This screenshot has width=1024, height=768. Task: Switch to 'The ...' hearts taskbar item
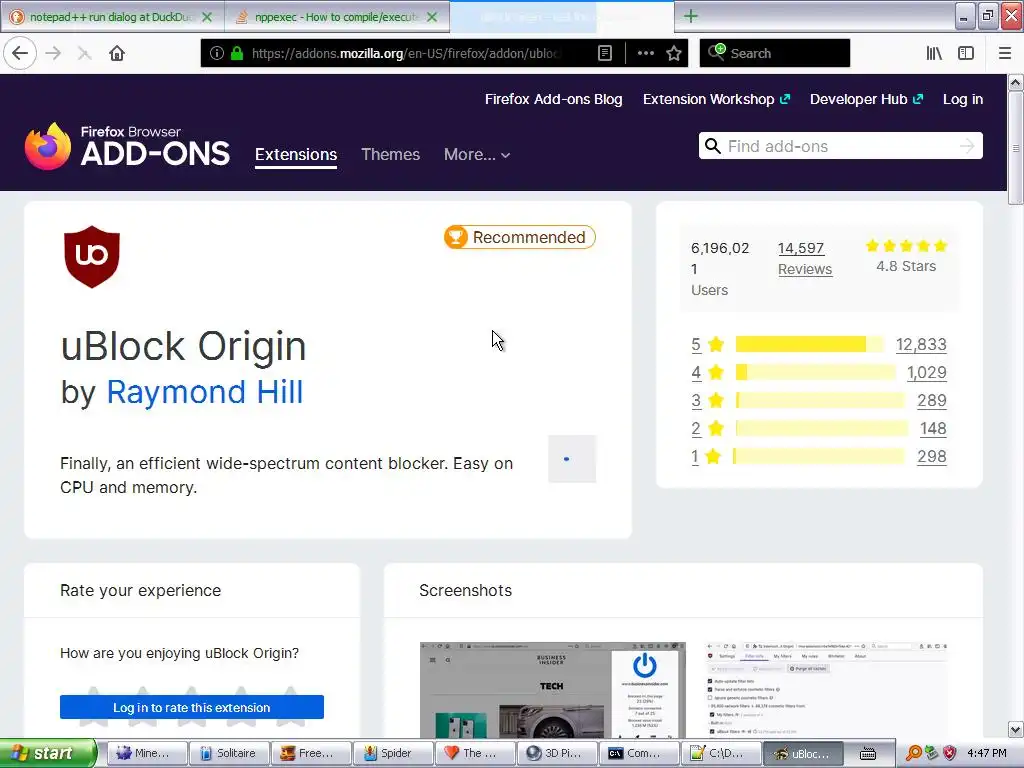(x=475, y=753)
